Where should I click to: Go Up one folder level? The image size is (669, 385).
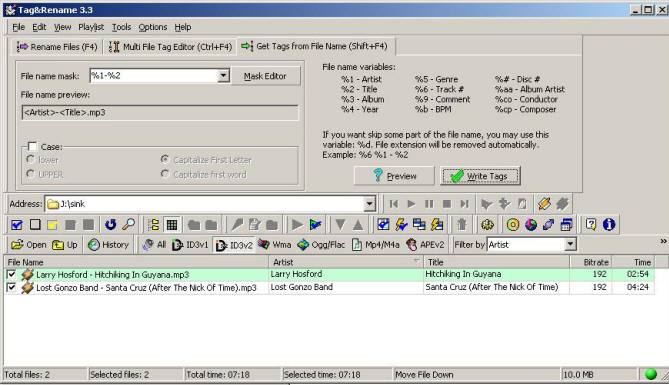[65, 245]
